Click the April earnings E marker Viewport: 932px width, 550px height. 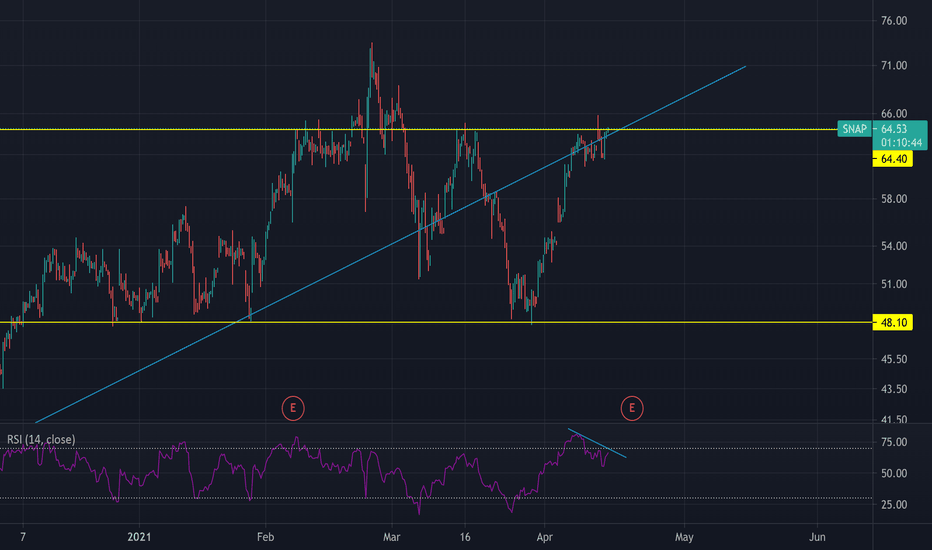(631, 408)
